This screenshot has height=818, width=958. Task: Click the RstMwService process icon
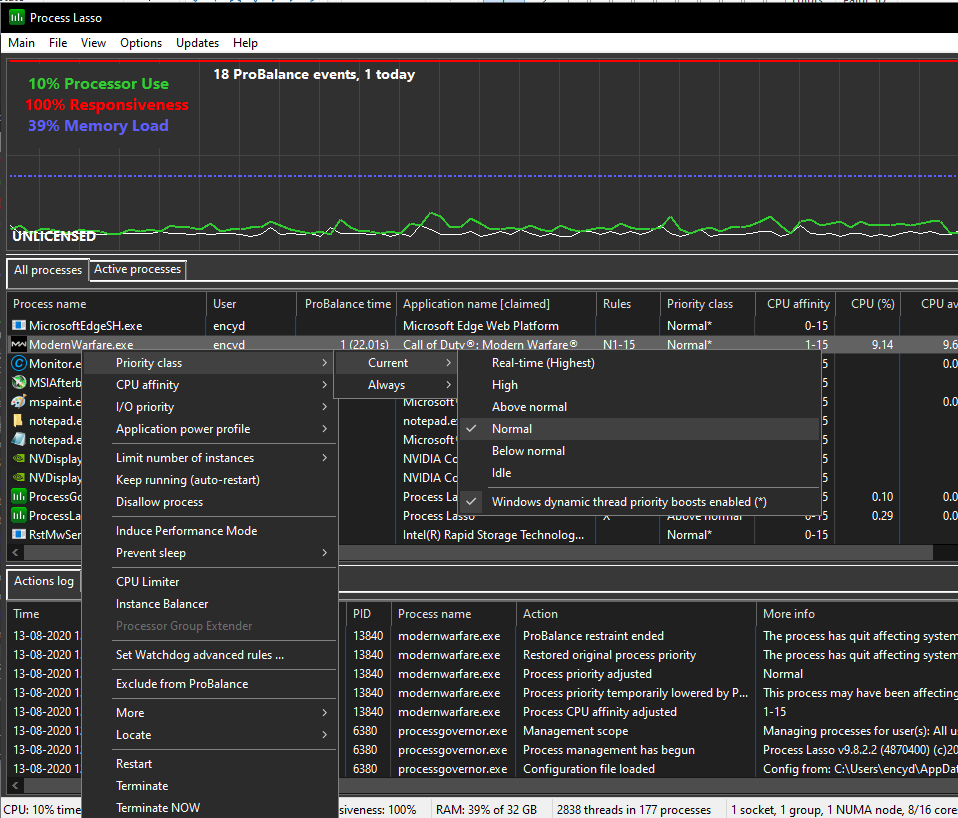click(x=19, y=535)
